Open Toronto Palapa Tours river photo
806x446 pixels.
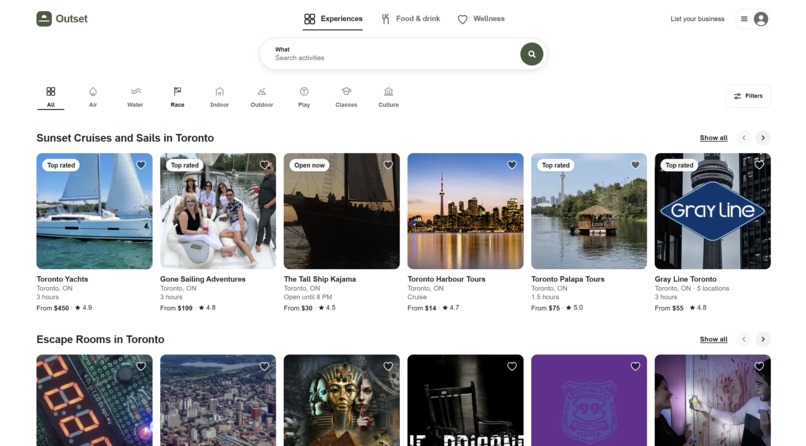(589, 211)
